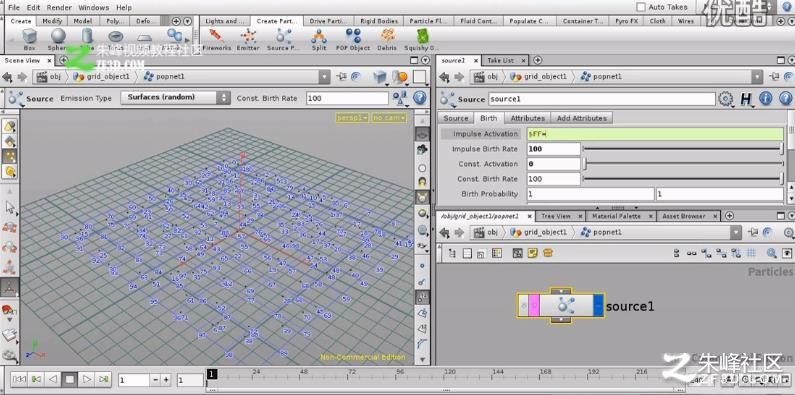Switch to the Tree View pane tab
Image resolution: width=795 pixels, height=395 pixels.
(x=556, y=216)
